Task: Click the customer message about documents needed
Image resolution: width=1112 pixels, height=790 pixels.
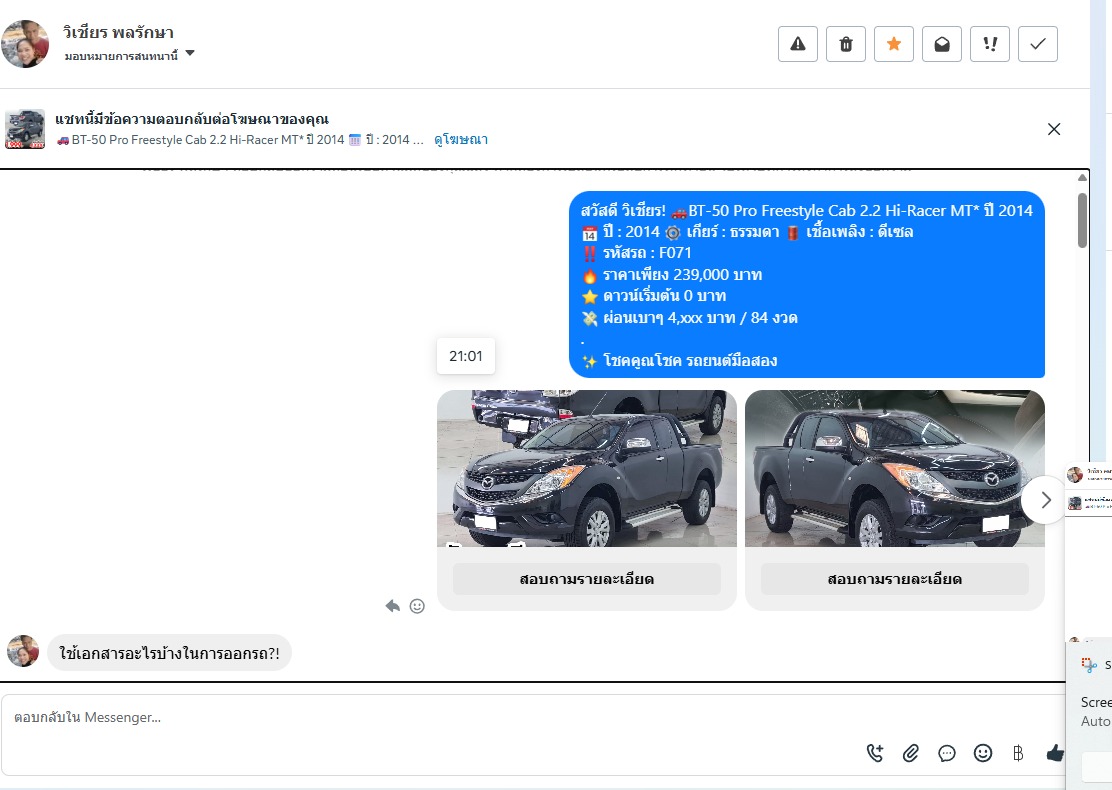Action: coord(169,652)
